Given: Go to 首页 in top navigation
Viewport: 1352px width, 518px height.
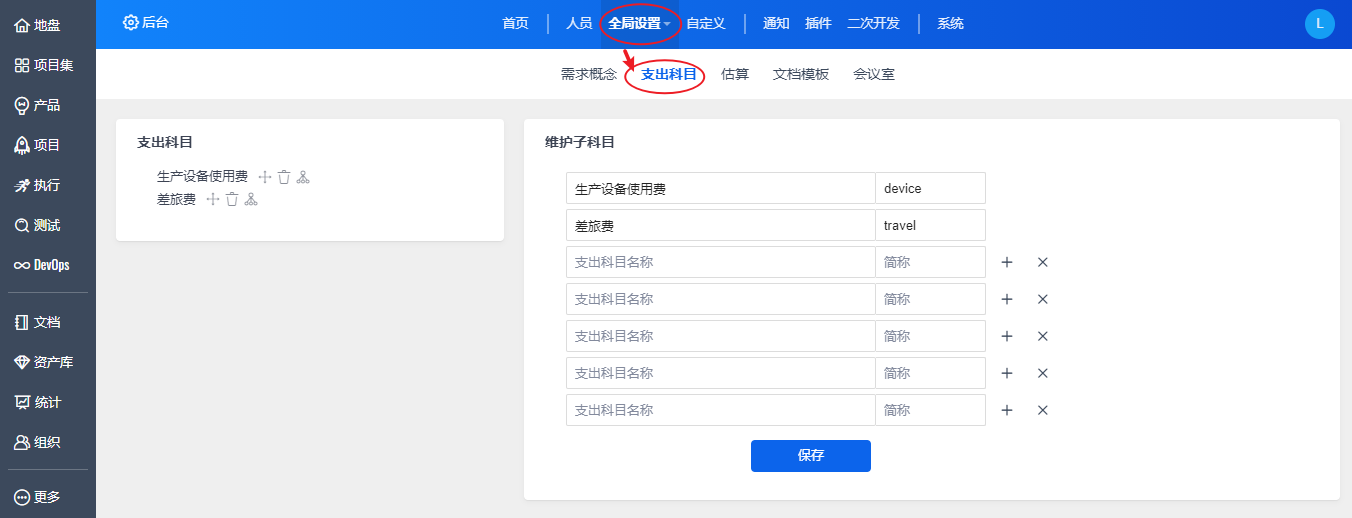Looking at the screenshot, I should 515,24.
